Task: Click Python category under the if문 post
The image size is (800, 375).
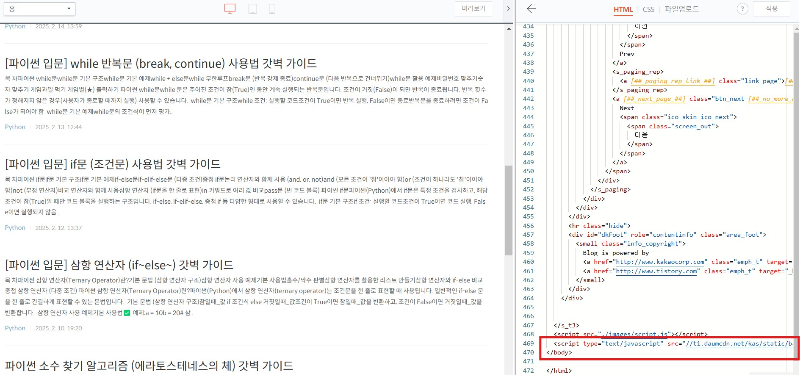Action: (15, 228)
